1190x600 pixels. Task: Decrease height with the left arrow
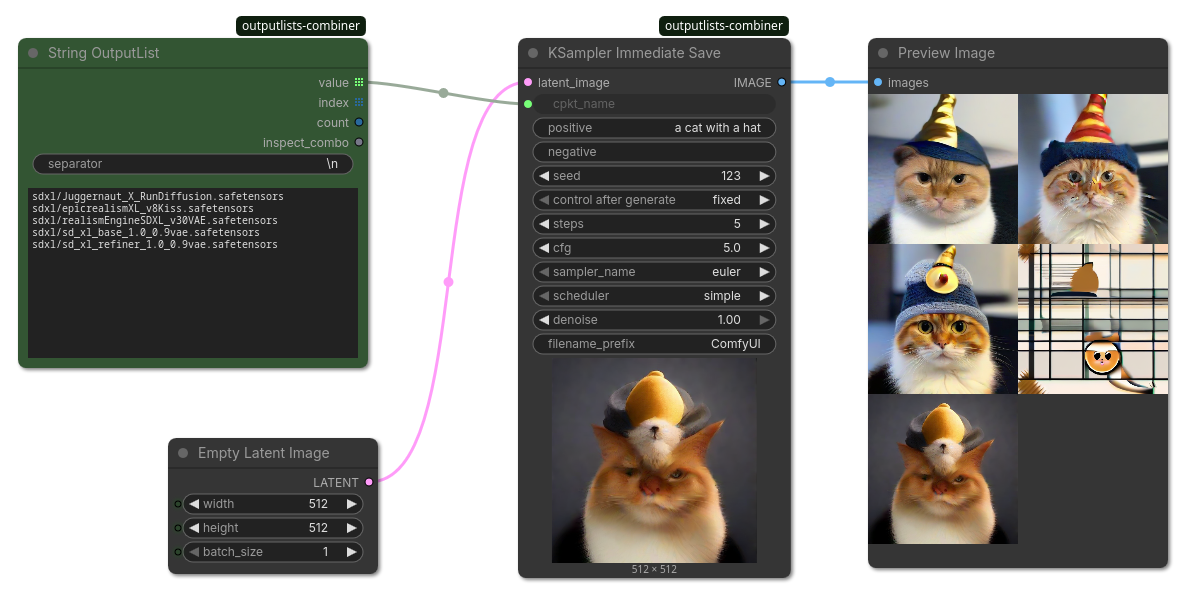(x=194, y=528)
